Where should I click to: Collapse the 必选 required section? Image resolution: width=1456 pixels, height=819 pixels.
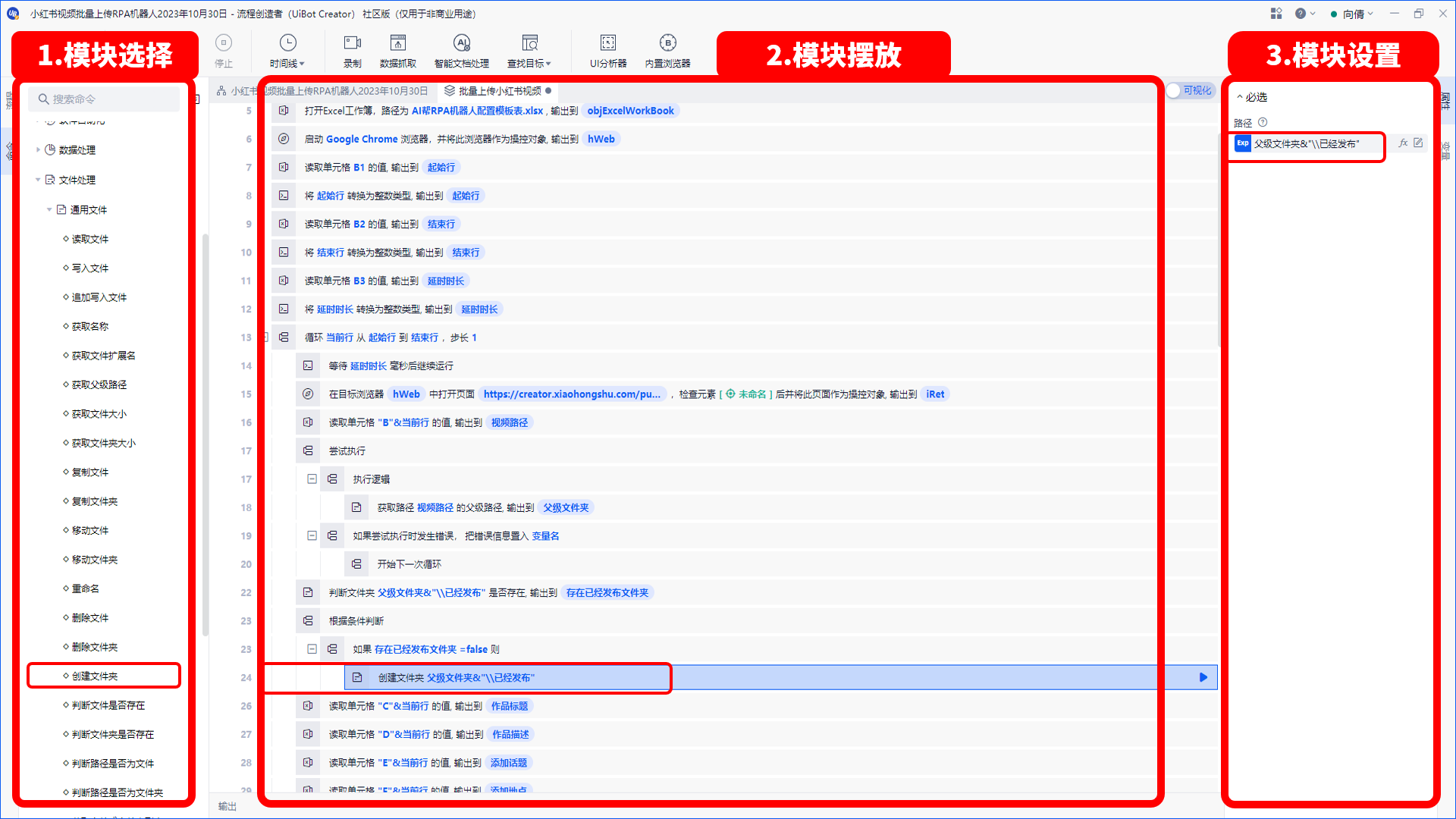coord(1252,97)
